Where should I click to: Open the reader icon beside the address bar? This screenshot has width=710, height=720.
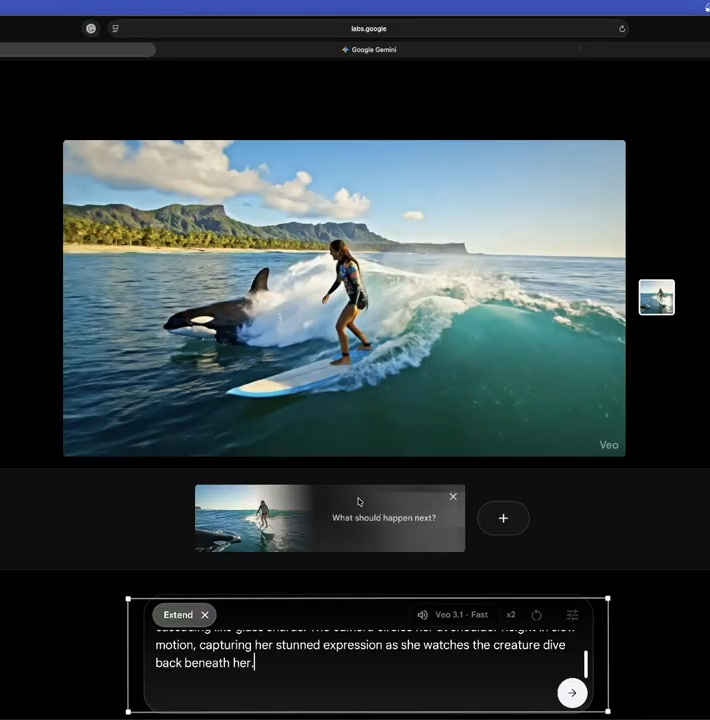click(115, 29)
